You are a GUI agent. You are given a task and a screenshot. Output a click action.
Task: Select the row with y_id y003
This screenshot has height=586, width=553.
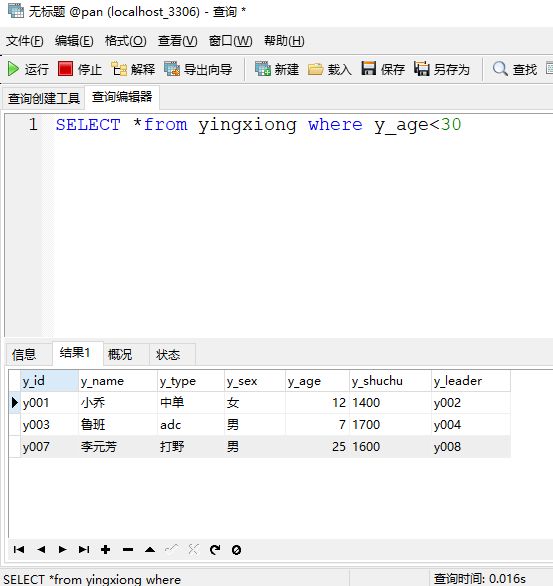[259, 425]
